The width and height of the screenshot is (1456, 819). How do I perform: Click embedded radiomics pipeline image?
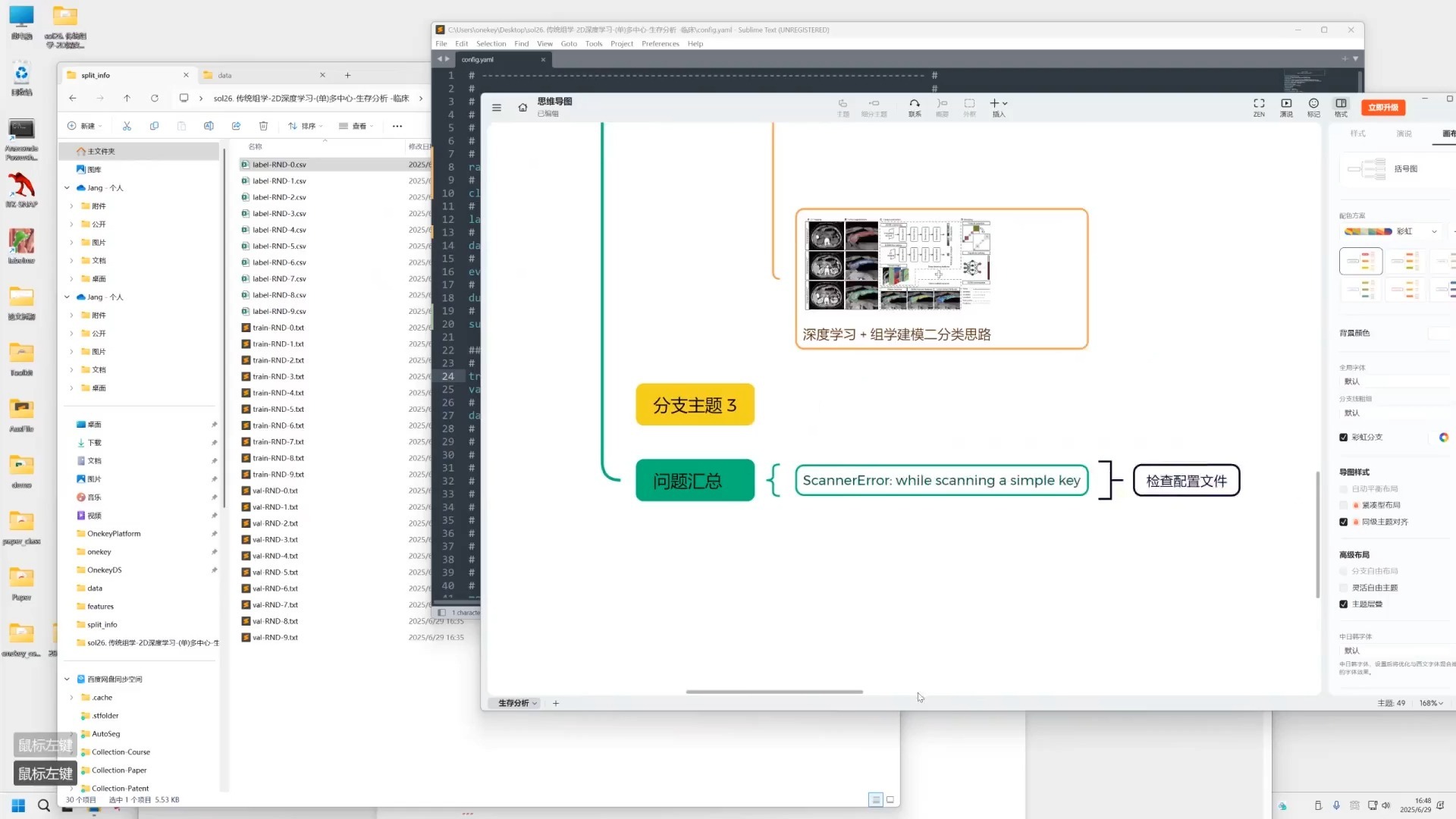pyautogui.click(x=898, y=264)
